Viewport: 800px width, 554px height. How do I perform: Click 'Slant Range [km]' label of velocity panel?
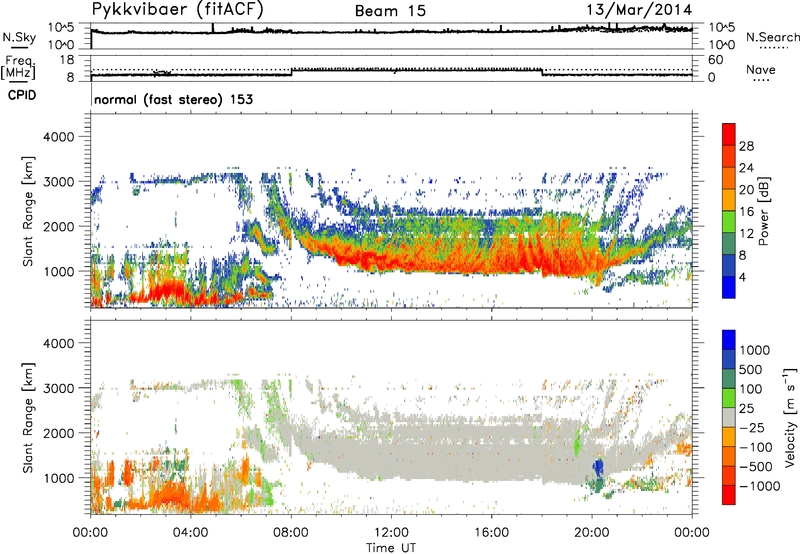point(28,418)
